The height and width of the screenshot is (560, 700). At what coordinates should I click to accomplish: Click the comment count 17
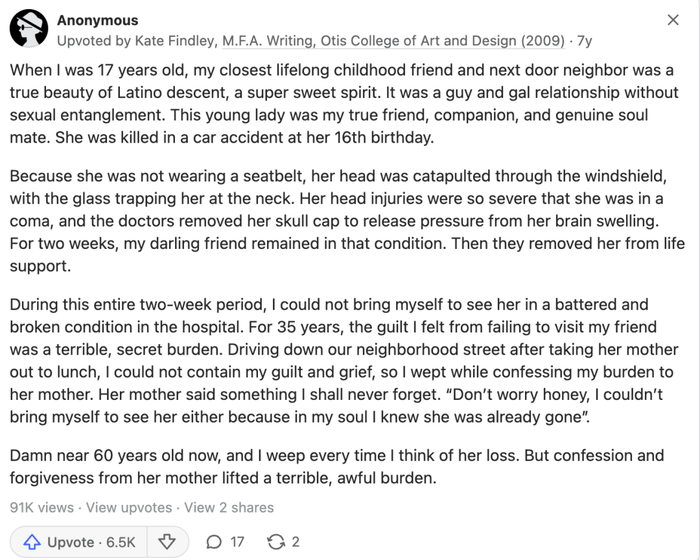point(237,542)
